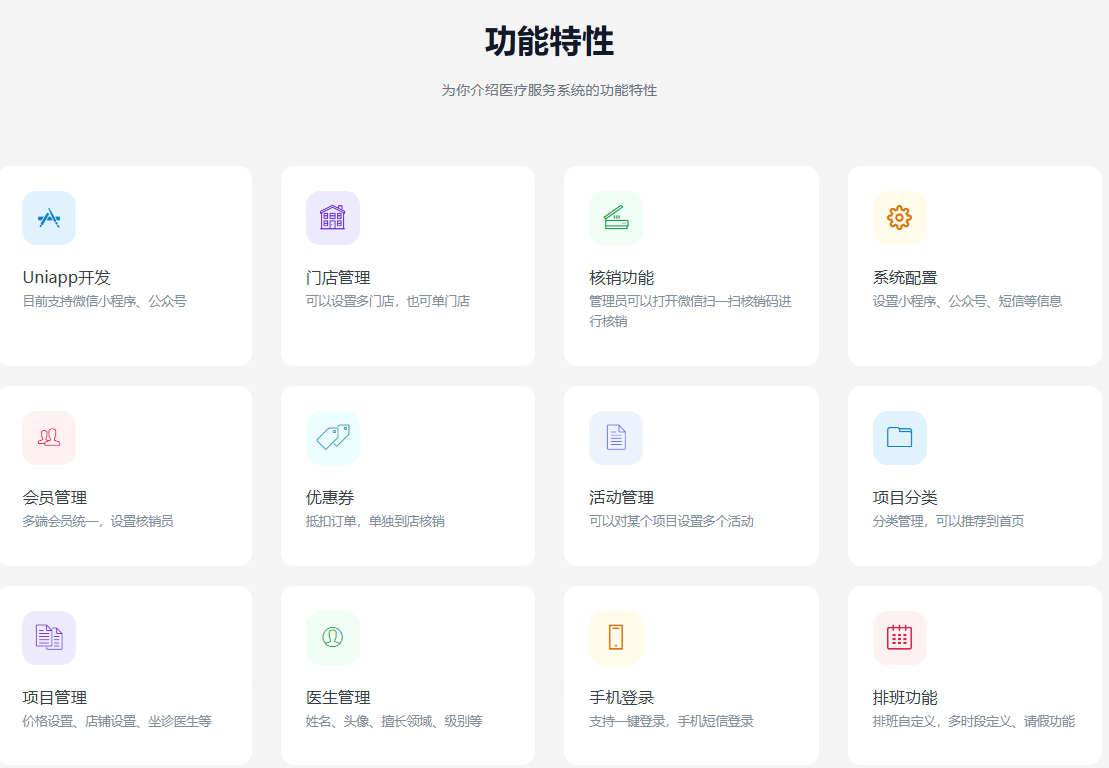Viewport: 1109px width, 768px height.
Task: Click the 功能特性 page heading
Action: coord(549,43)
